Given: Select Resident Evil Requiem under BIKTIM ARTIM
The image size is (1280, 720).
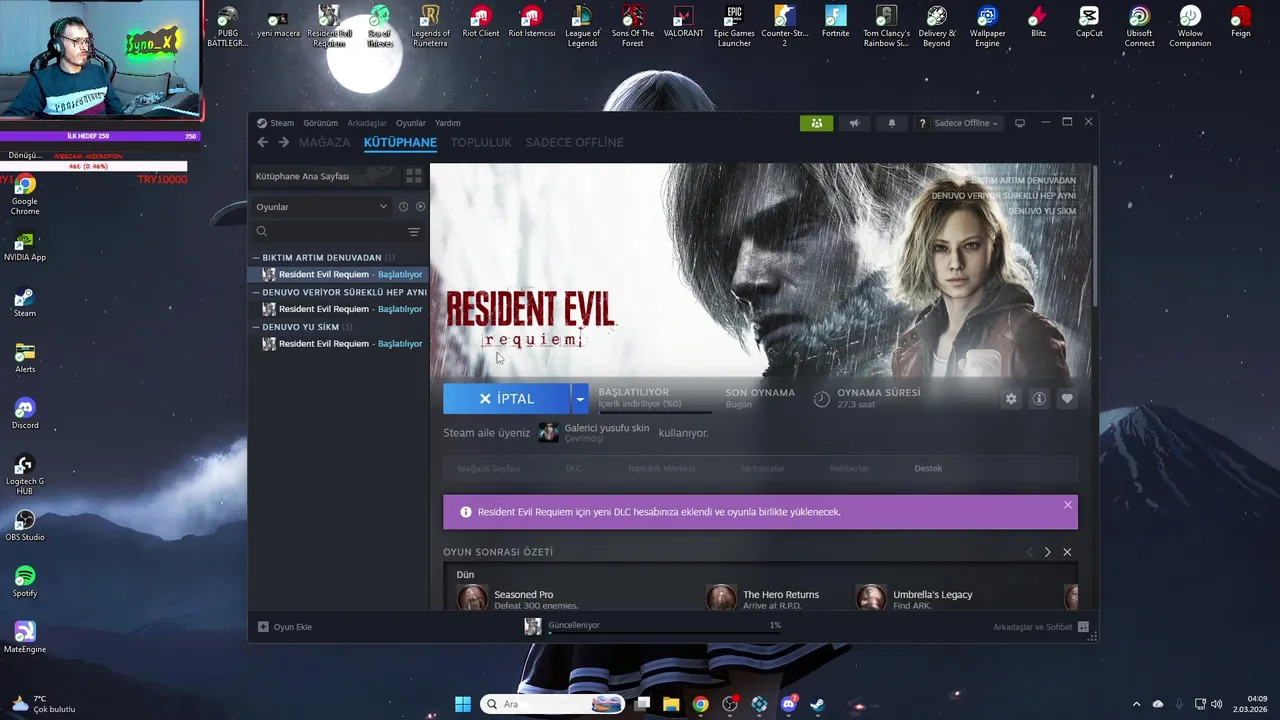Looking at the screenshot, I should (x=340, y=274).
